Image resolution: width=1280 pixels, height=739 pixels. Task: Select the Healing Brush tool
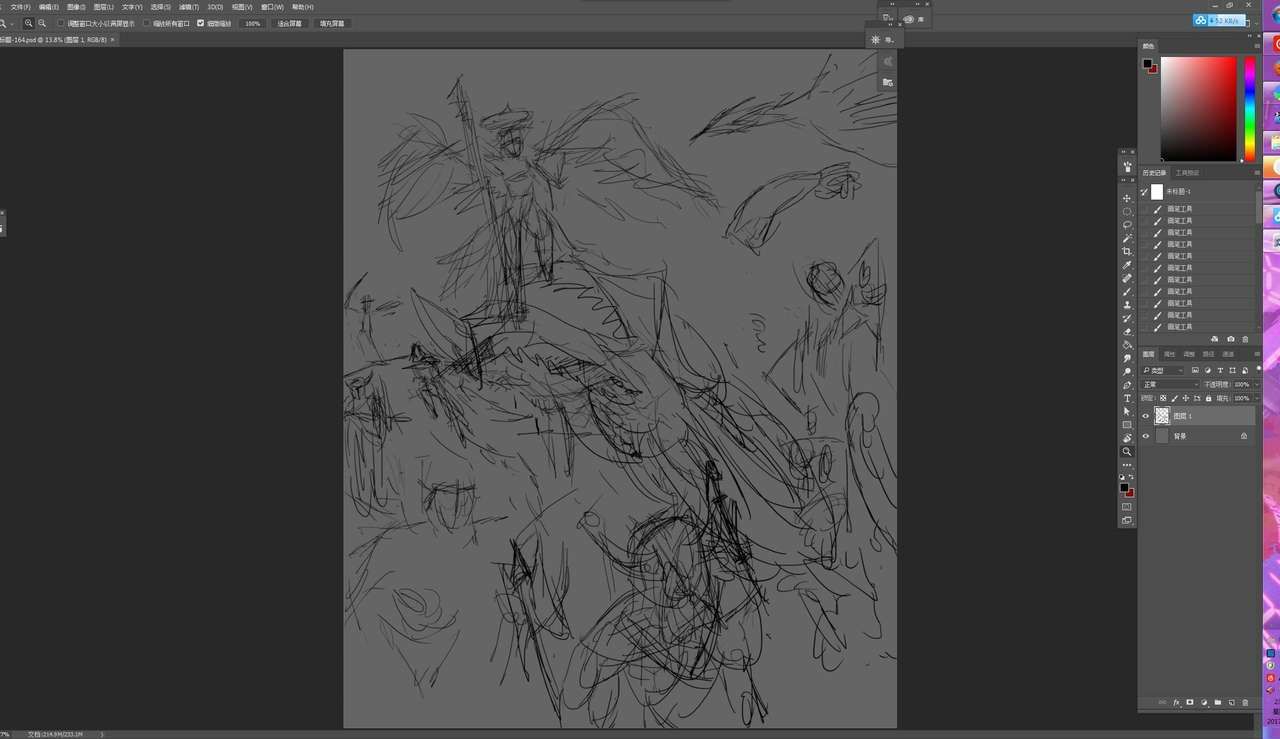click(x=1127, y=278)
